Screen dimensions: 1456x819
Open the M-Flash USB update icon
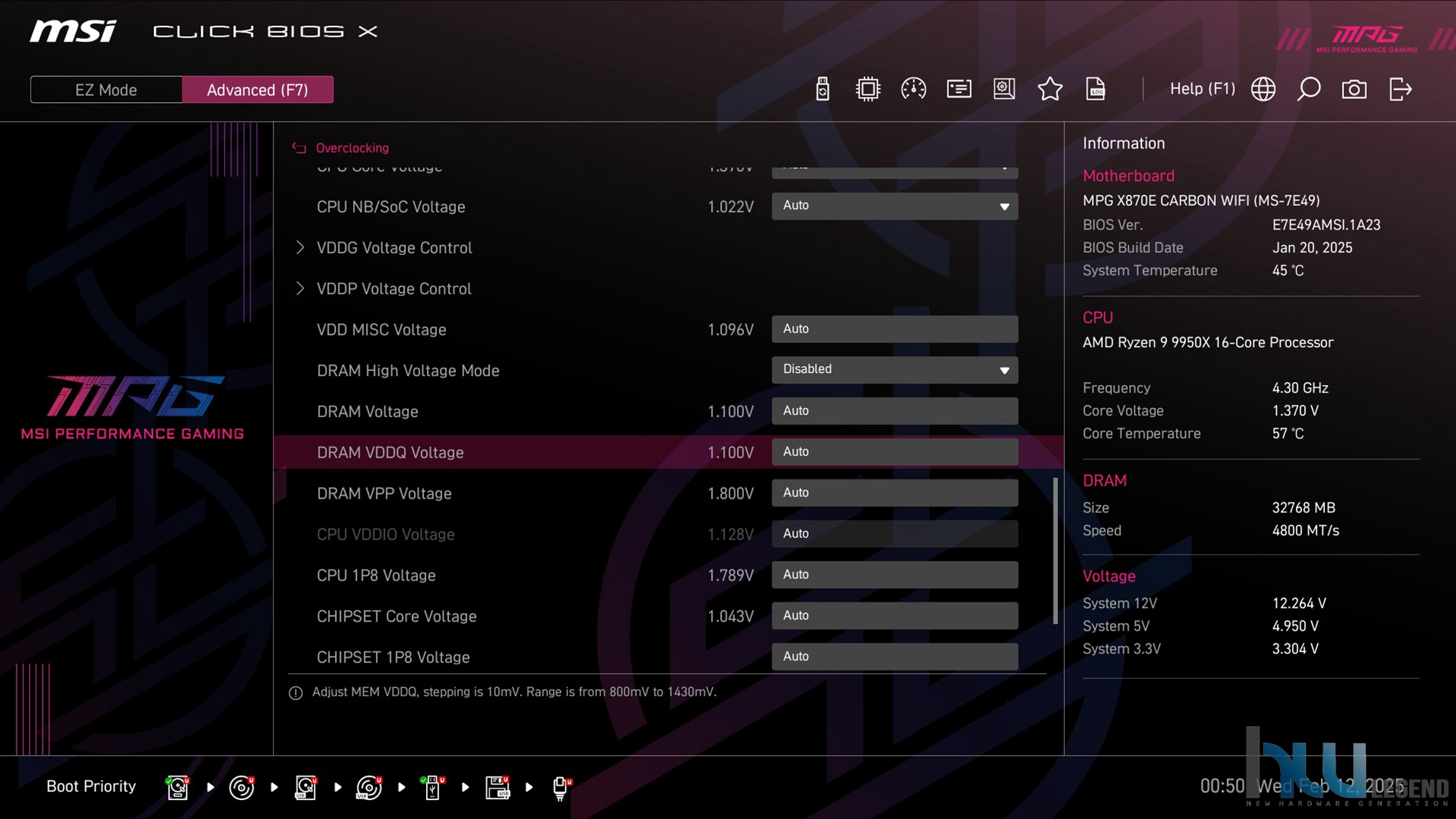[822, 89]
